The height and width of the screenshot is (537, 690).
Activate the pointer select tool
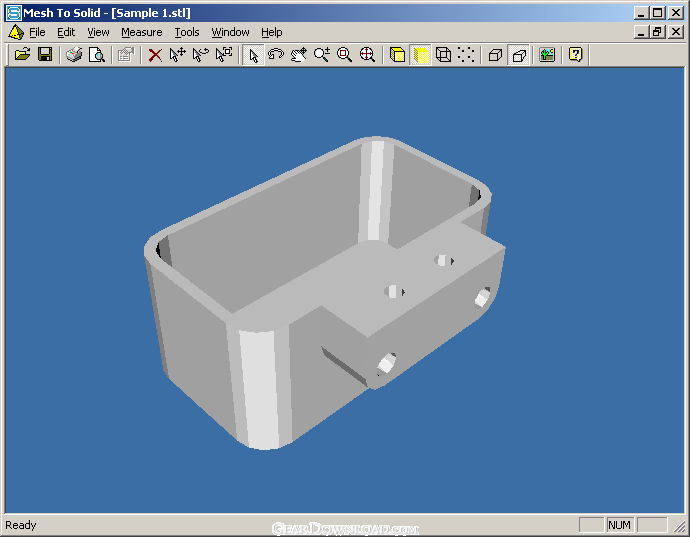point(254,55)
